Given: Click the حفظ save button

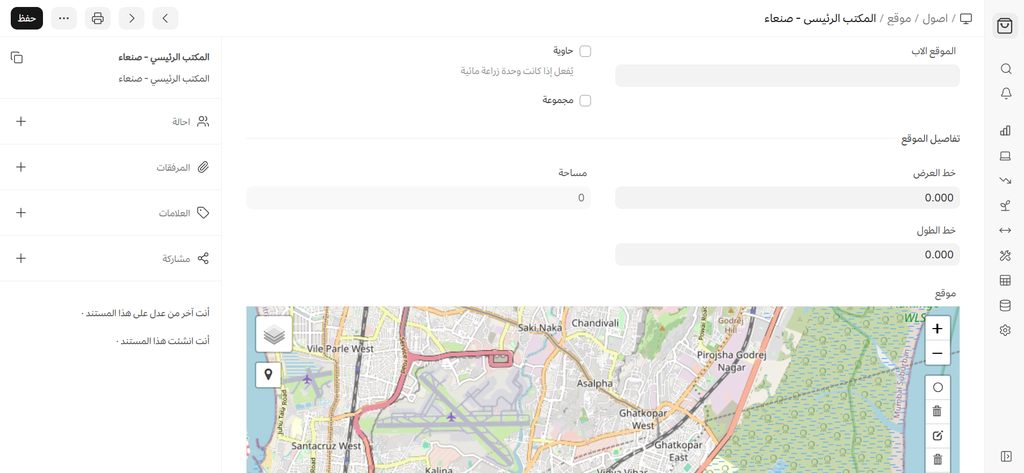Looking at the screenshot, I should 27,18.
